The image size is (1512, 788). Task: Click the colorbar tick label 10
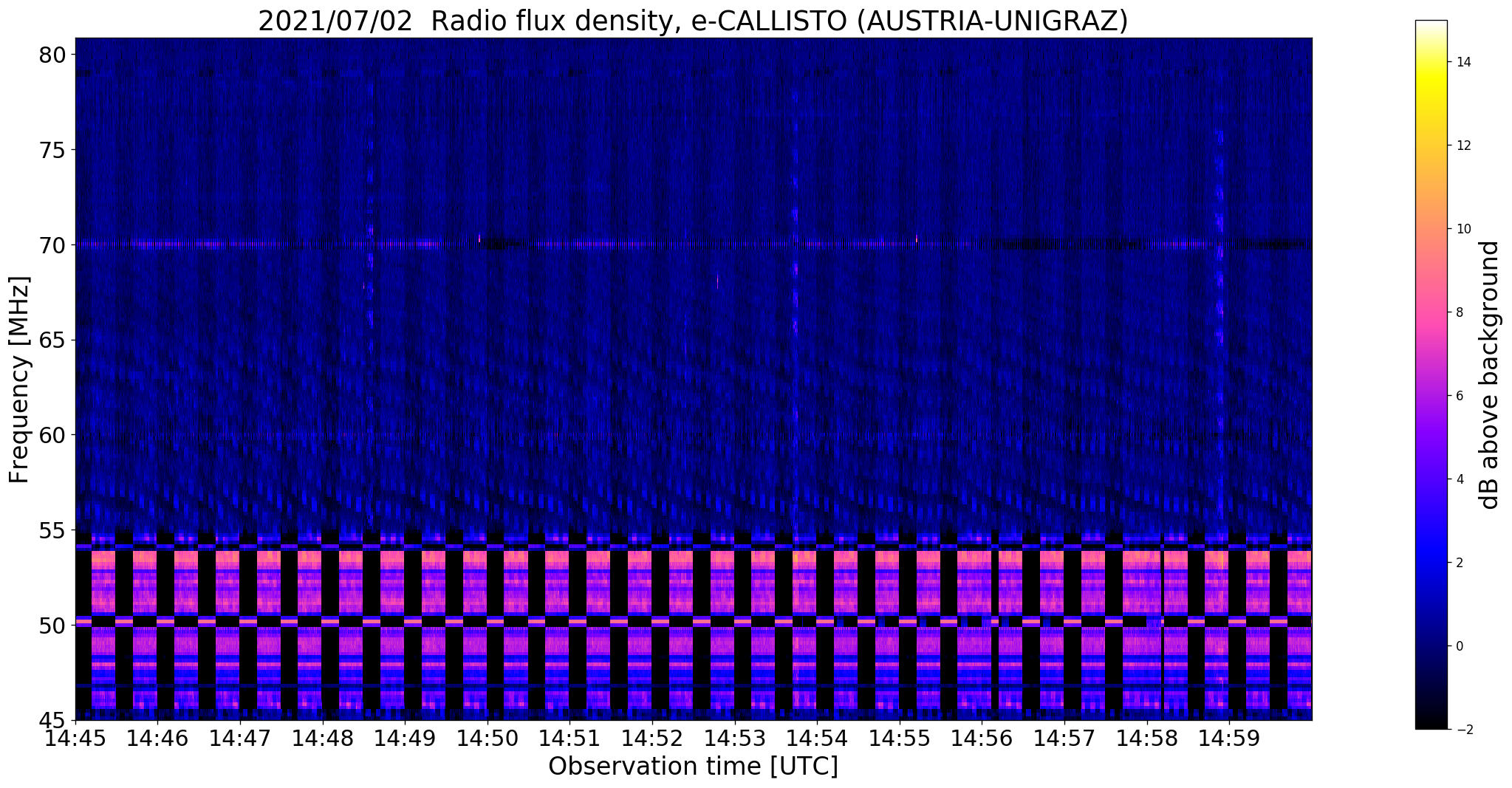pyautogui.click(x=1463, y=229)
